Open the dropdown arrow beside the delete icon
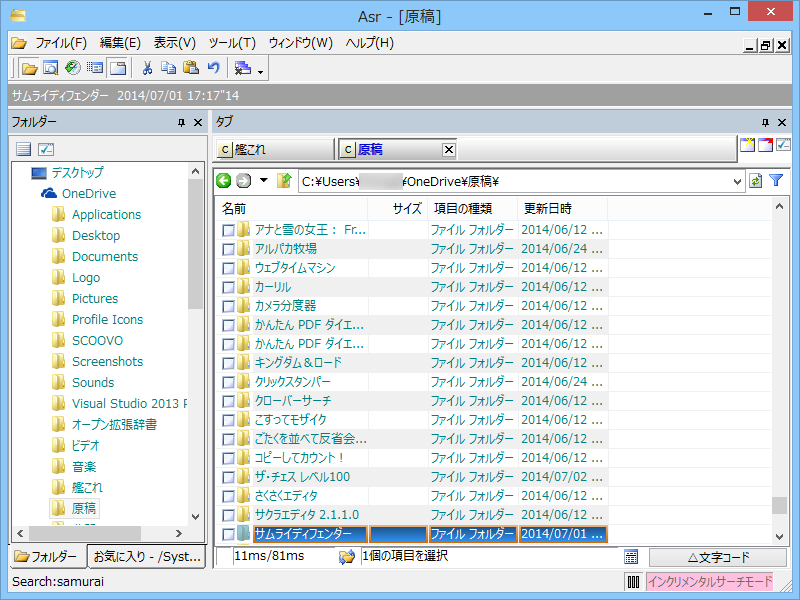800x600 pixels. pos(260,72)
